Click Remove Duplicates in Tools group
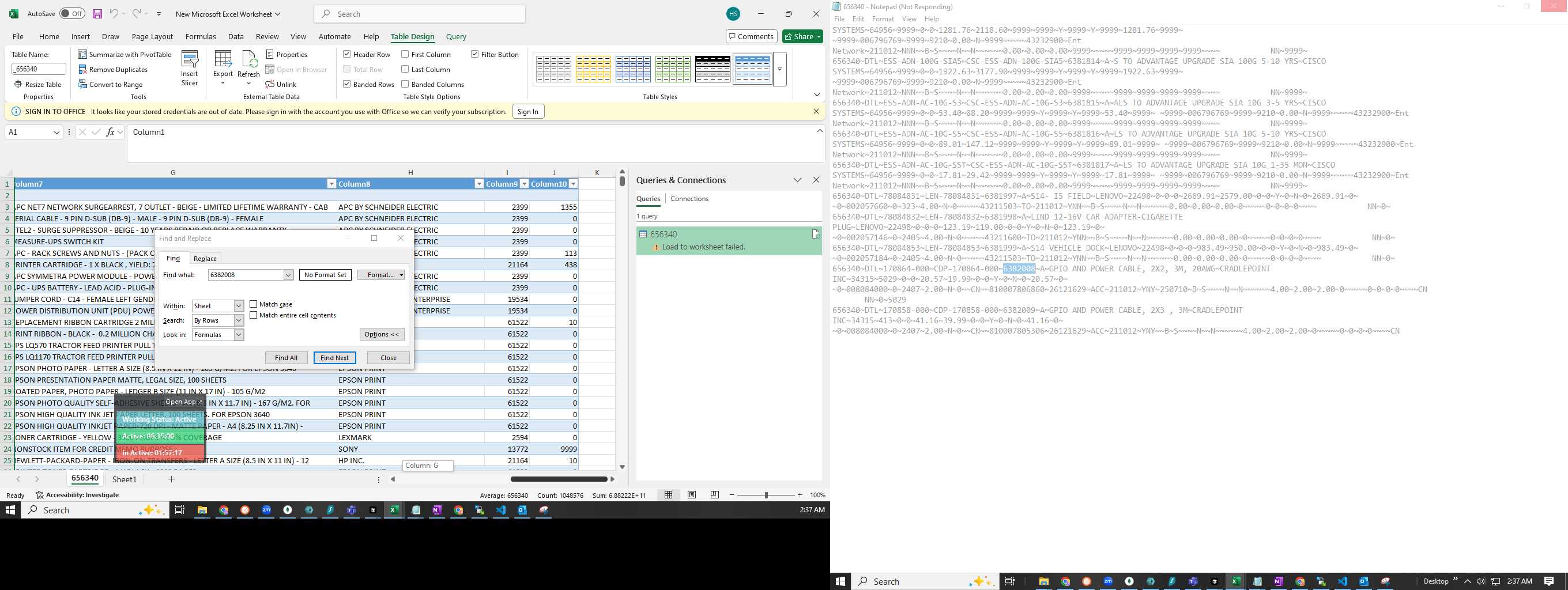Screen dimensions: 1568x590 pyautogui.click(x=113, y=69)
